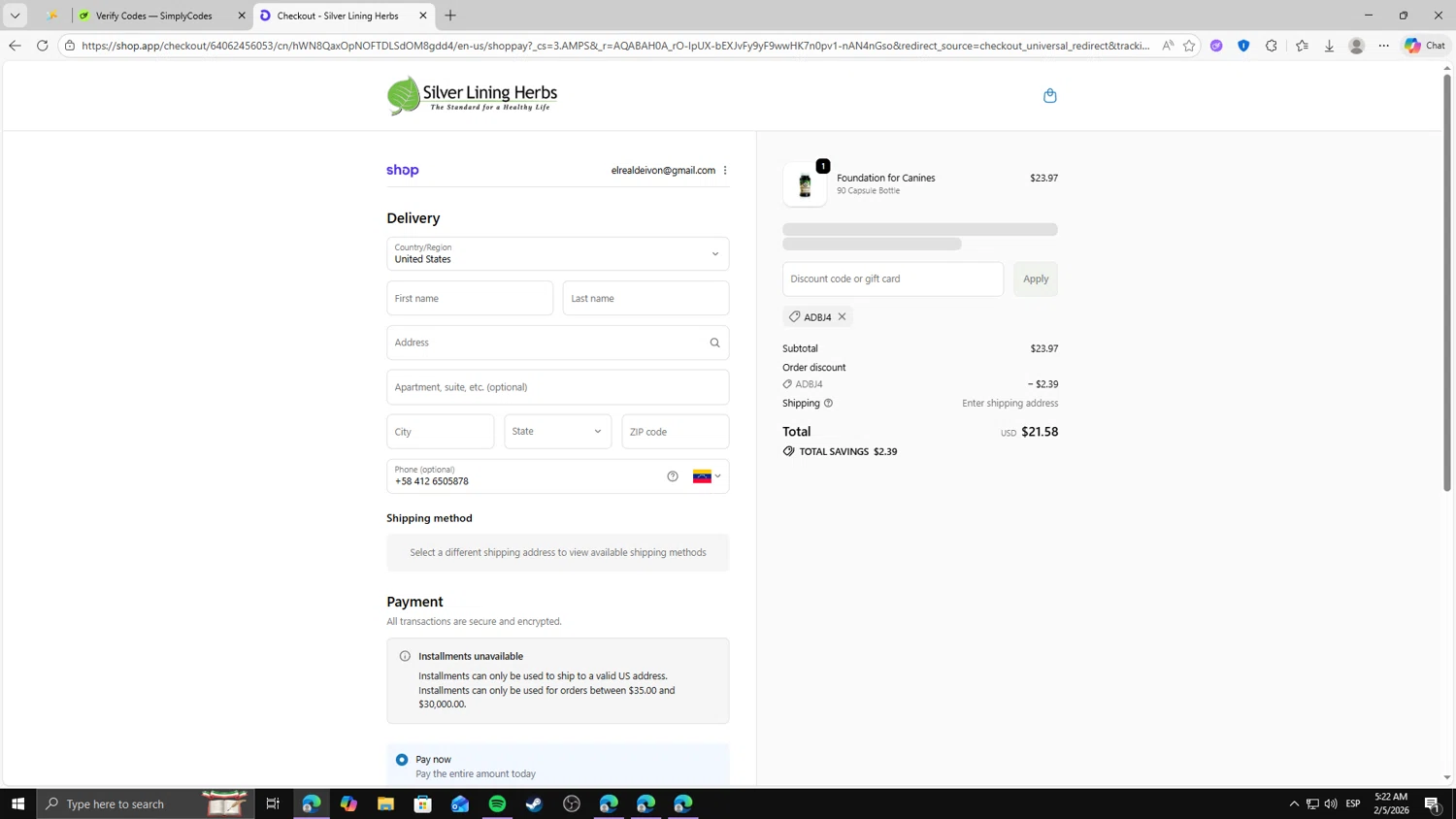
Task: Click the taskbar search box
Action: [146, 803]
